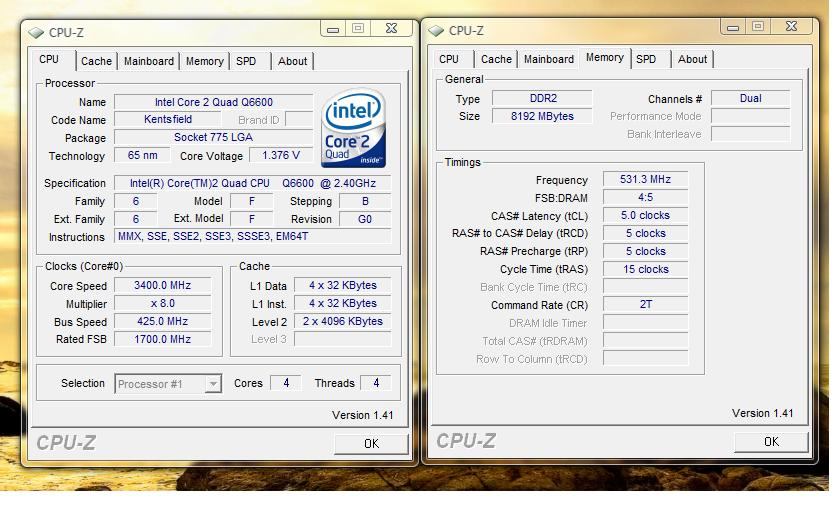The image size is (840, 525).
Task: Click the Command Rate value 2T
Action: coord(646,304)
